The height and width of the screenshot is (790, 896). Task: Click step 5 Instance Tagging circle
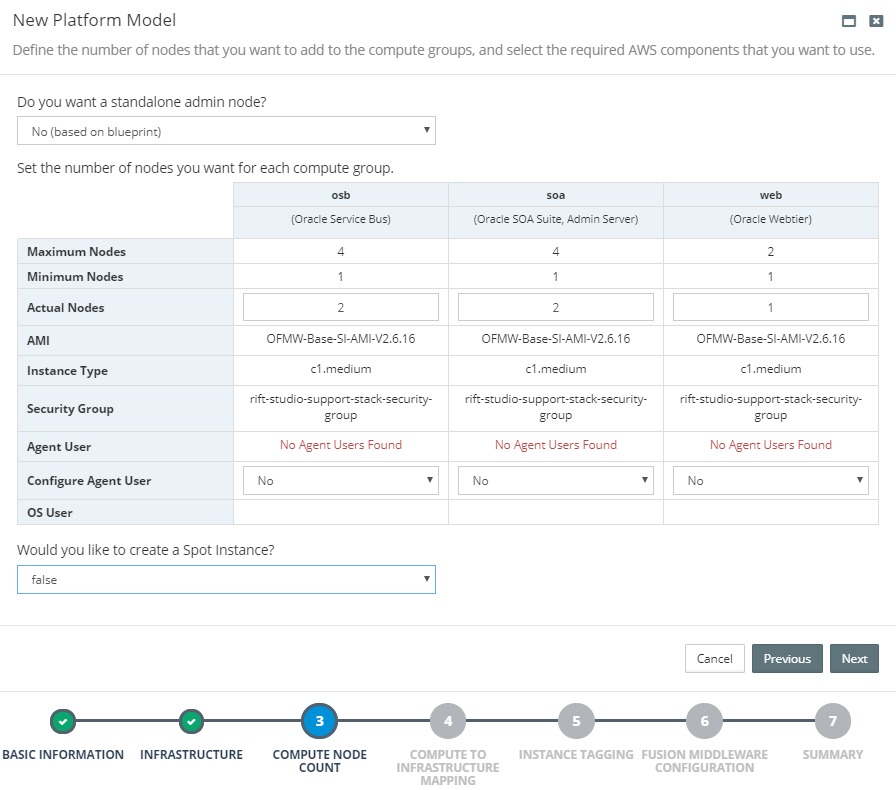pyautogui.click(x=576, y=720)
